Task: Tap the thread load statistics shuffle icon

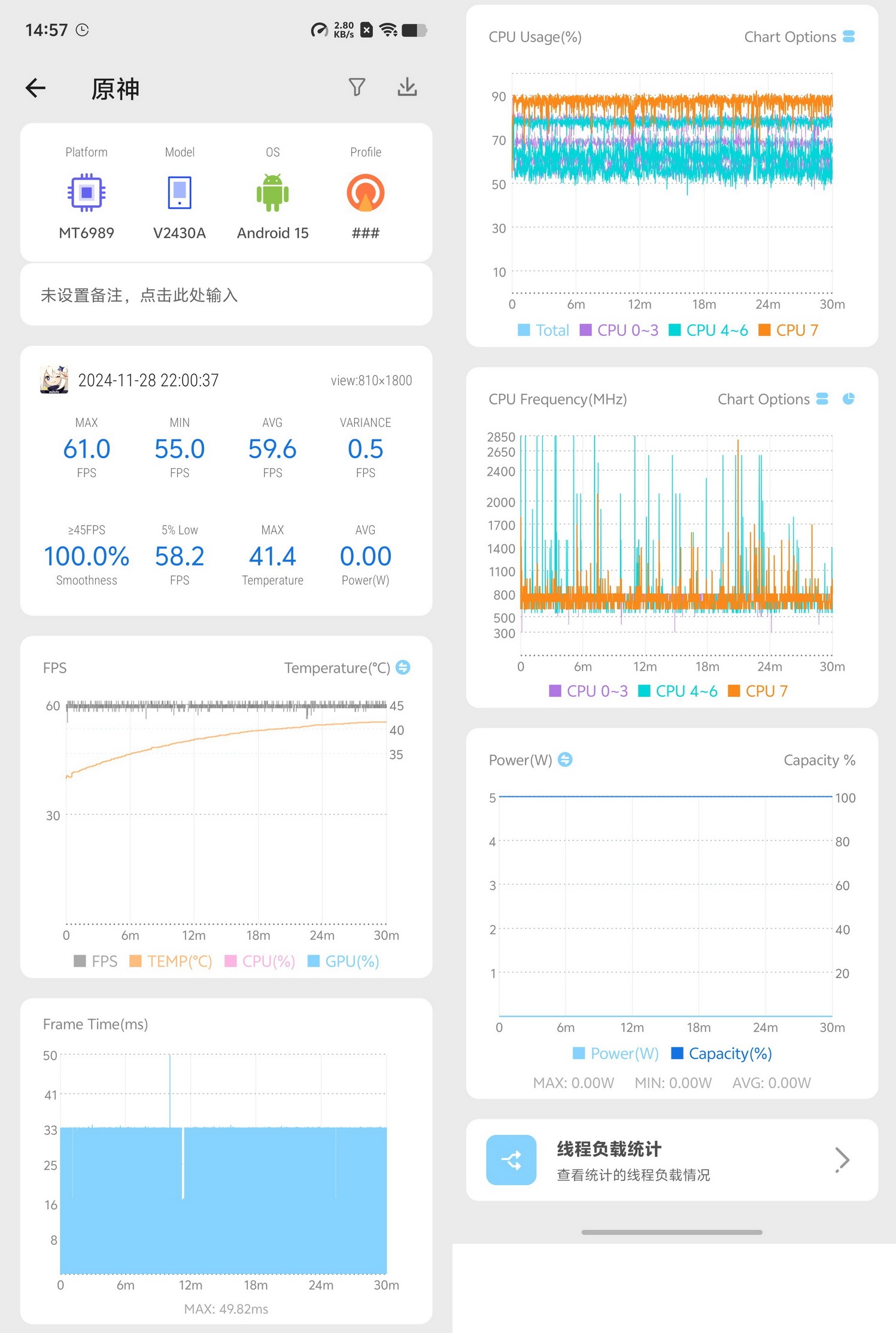Action: point(511,1160)
